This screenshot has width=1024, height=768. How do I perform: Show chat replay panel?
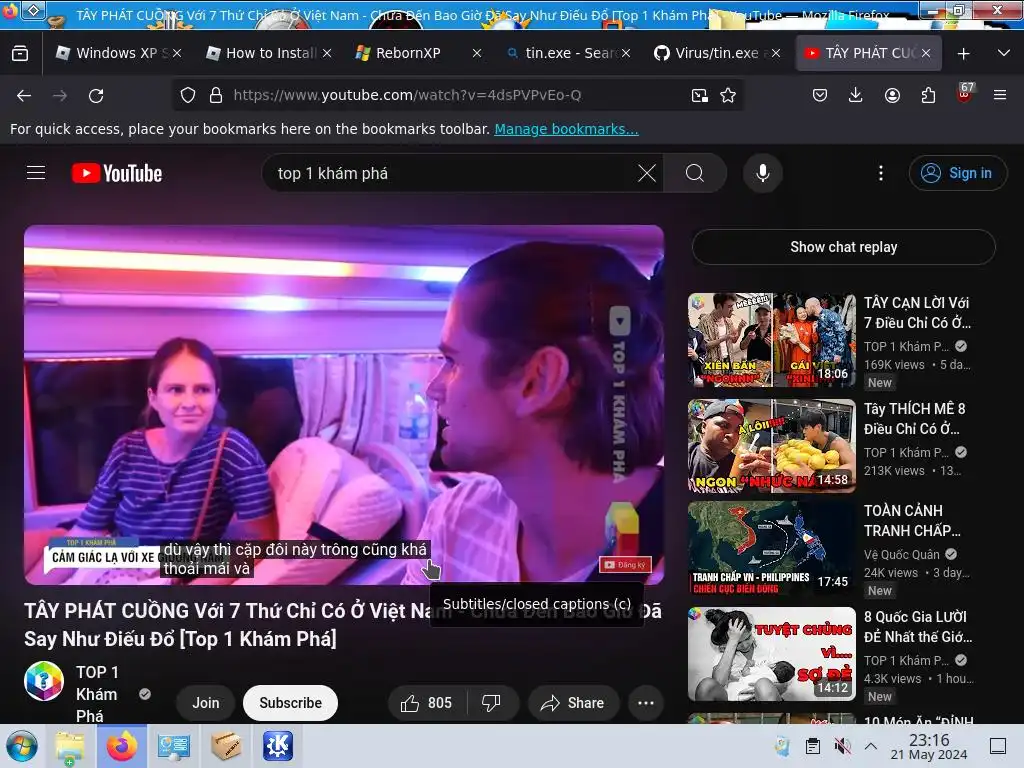coord(843,247)
